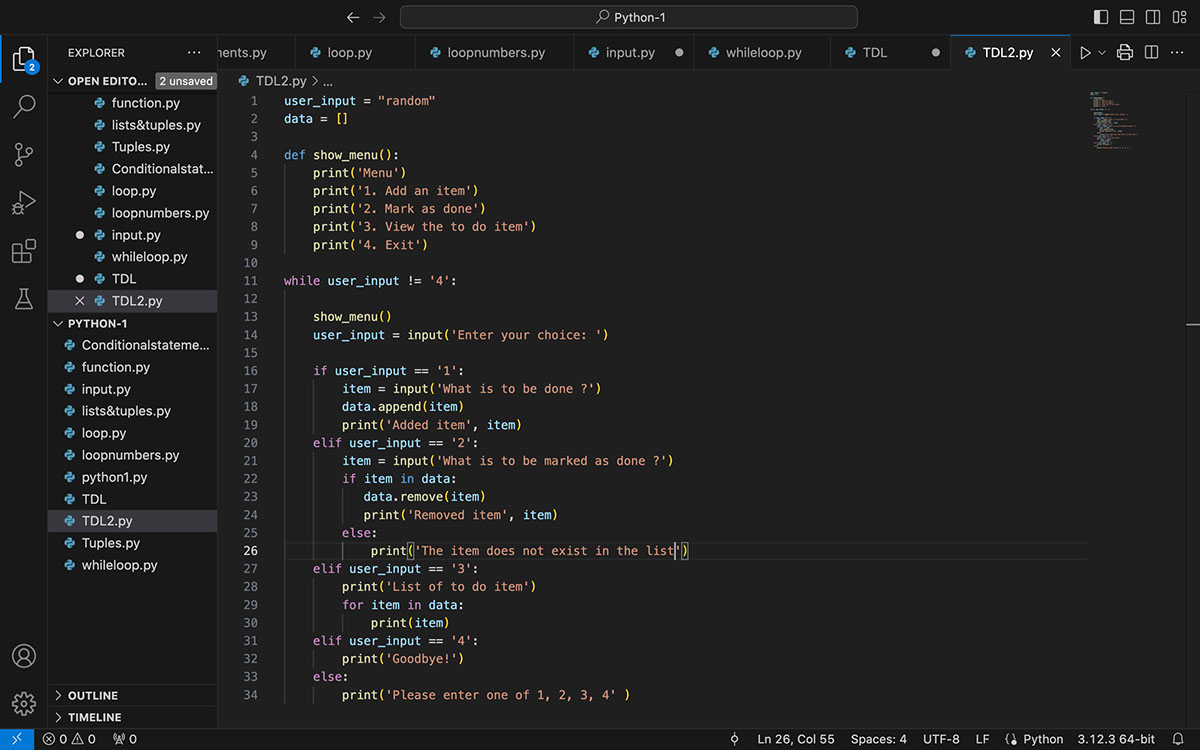Screen dimensions: 1200x750
Task: Click the Ln 26, Col 55 indicator
Action: pyautogui.click(x=796, y=739)
